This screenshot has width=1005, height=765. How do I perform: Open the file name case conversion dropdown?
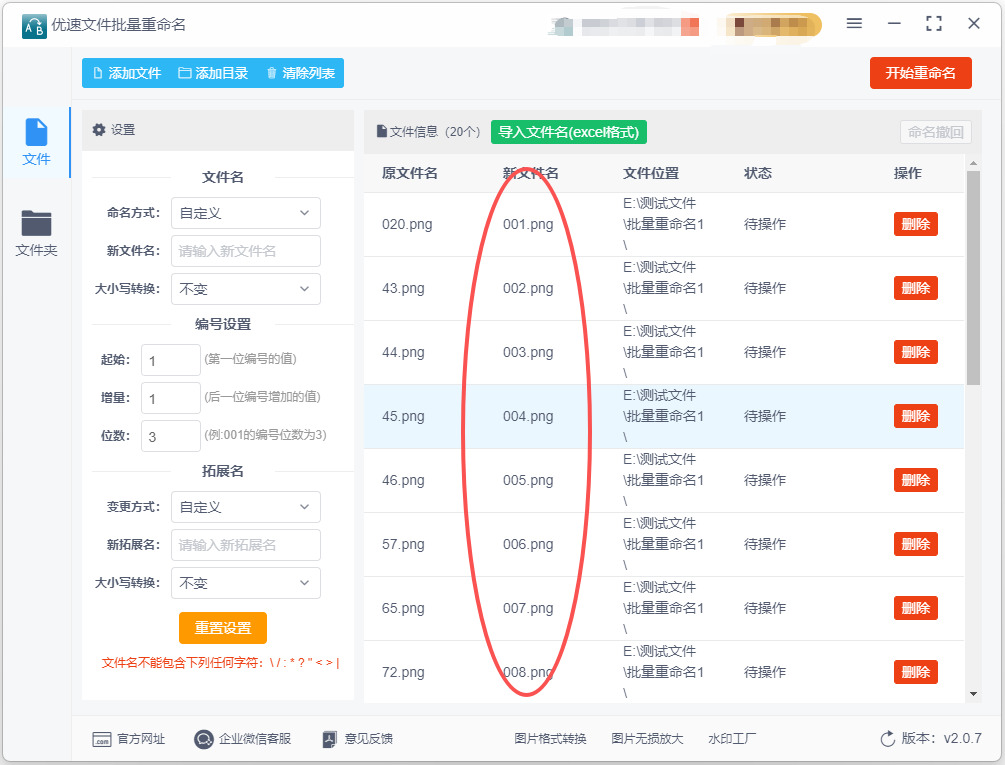click(246, 289)
